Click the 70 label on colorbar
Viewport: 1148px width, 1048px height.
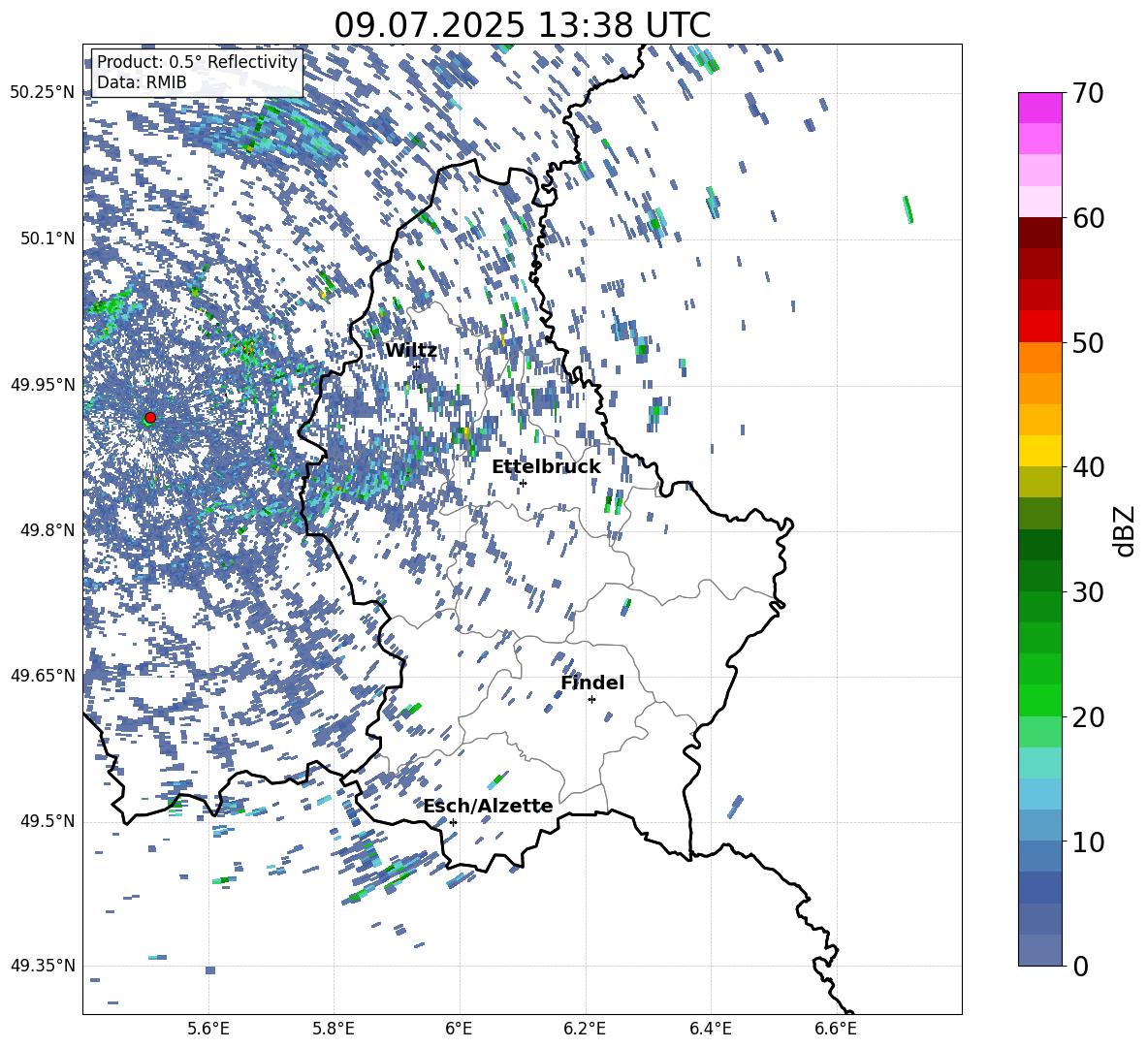tap(1088, 94)
